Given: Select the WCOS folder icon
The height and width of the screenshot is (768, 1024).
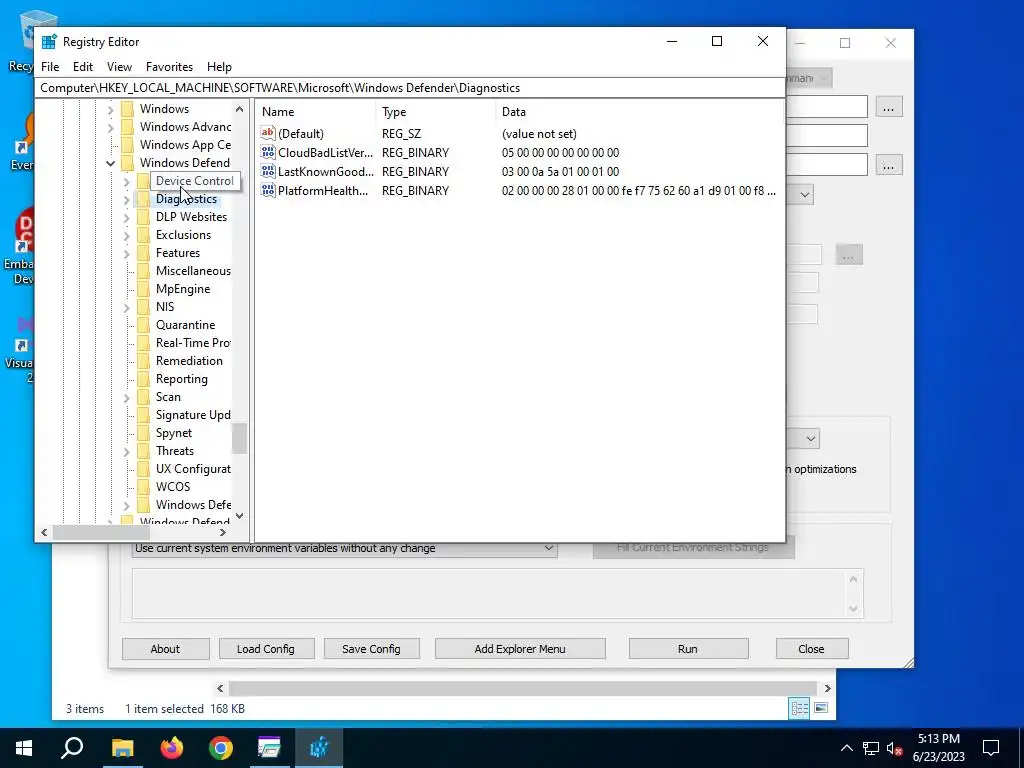Looking at the screenshot, I should (x=144, y=487).
